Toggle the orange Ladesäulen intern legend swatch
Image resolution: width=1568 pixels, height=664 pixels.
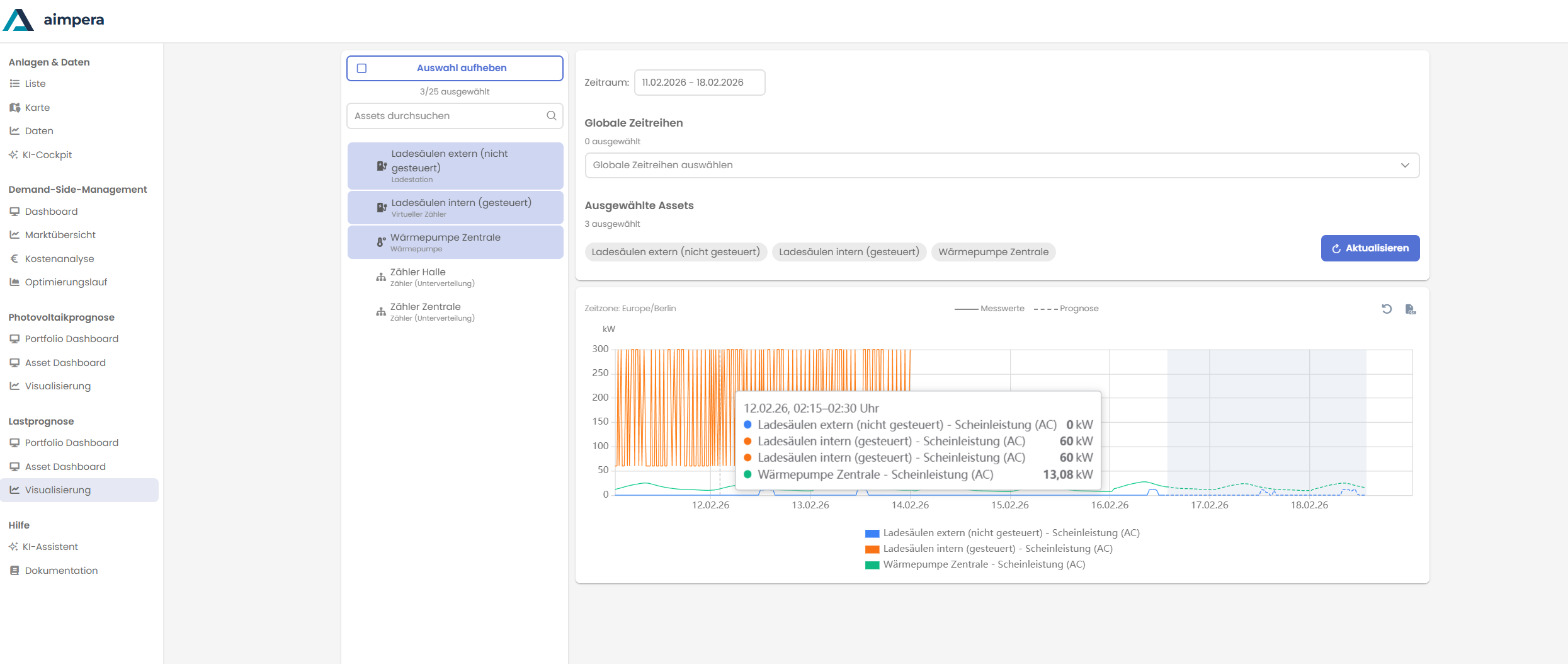tap(872, 549)
